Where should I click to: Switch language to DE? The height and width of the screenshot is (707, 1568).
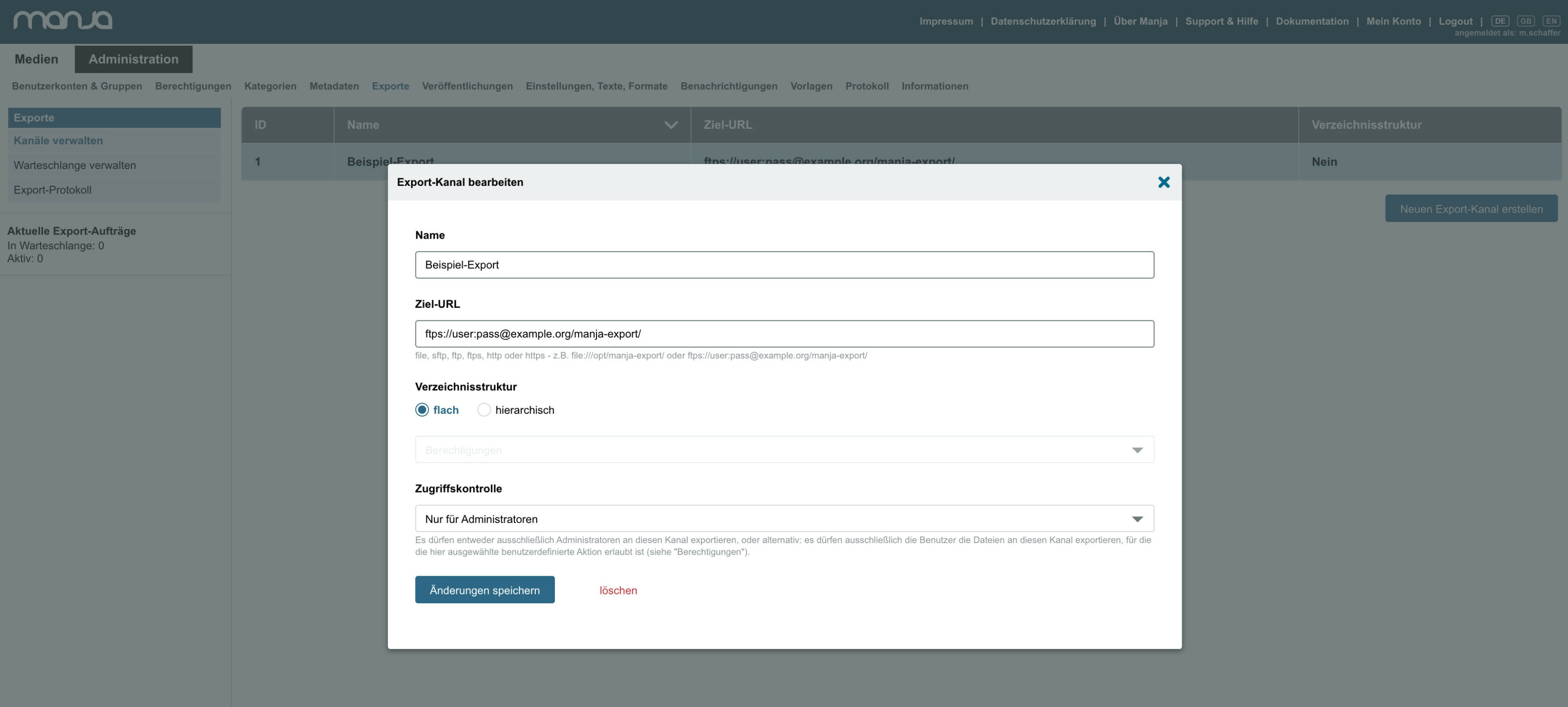1500,21
